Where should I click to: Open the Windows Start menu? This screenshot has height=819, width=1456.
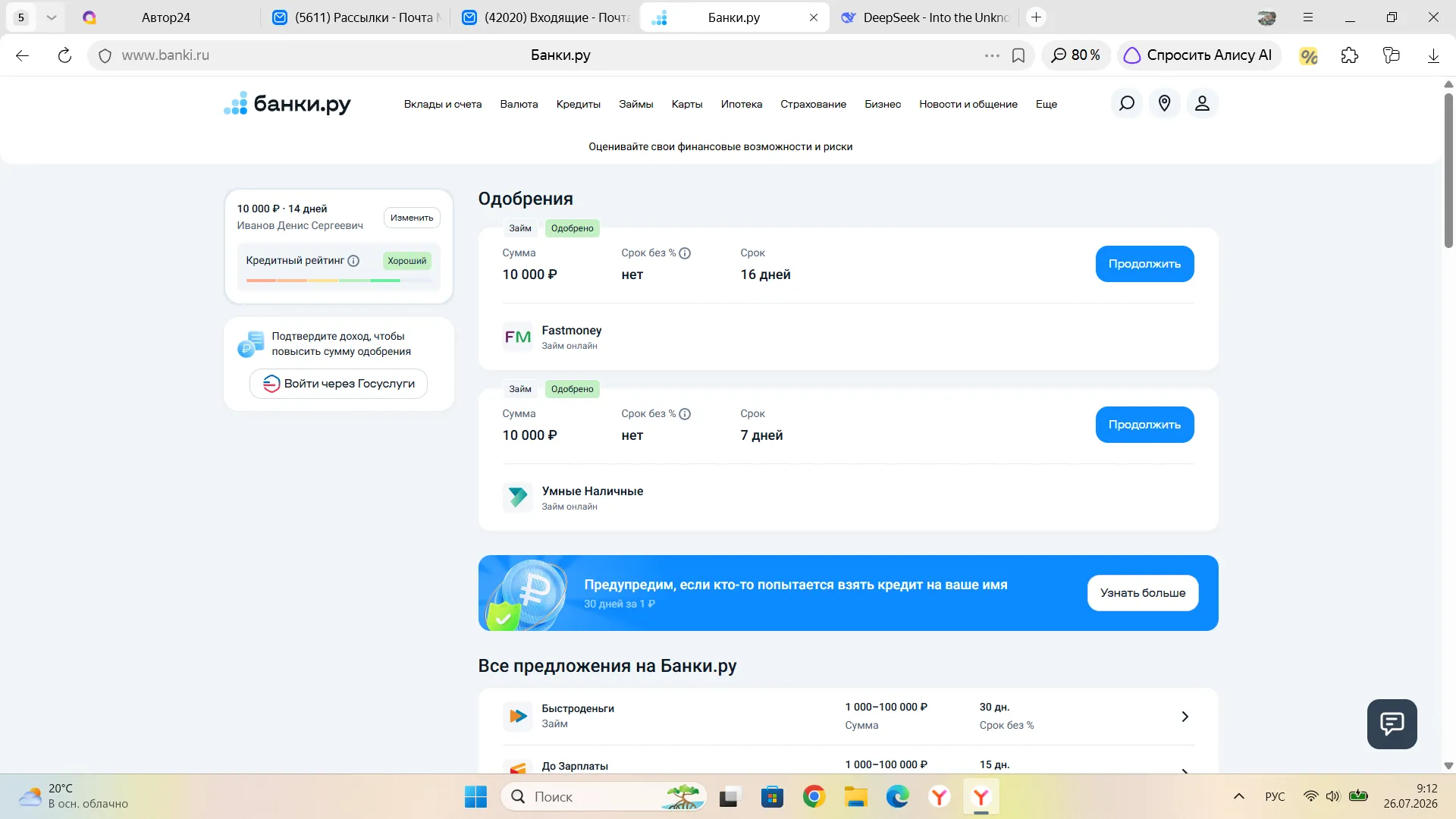(475, 797)
